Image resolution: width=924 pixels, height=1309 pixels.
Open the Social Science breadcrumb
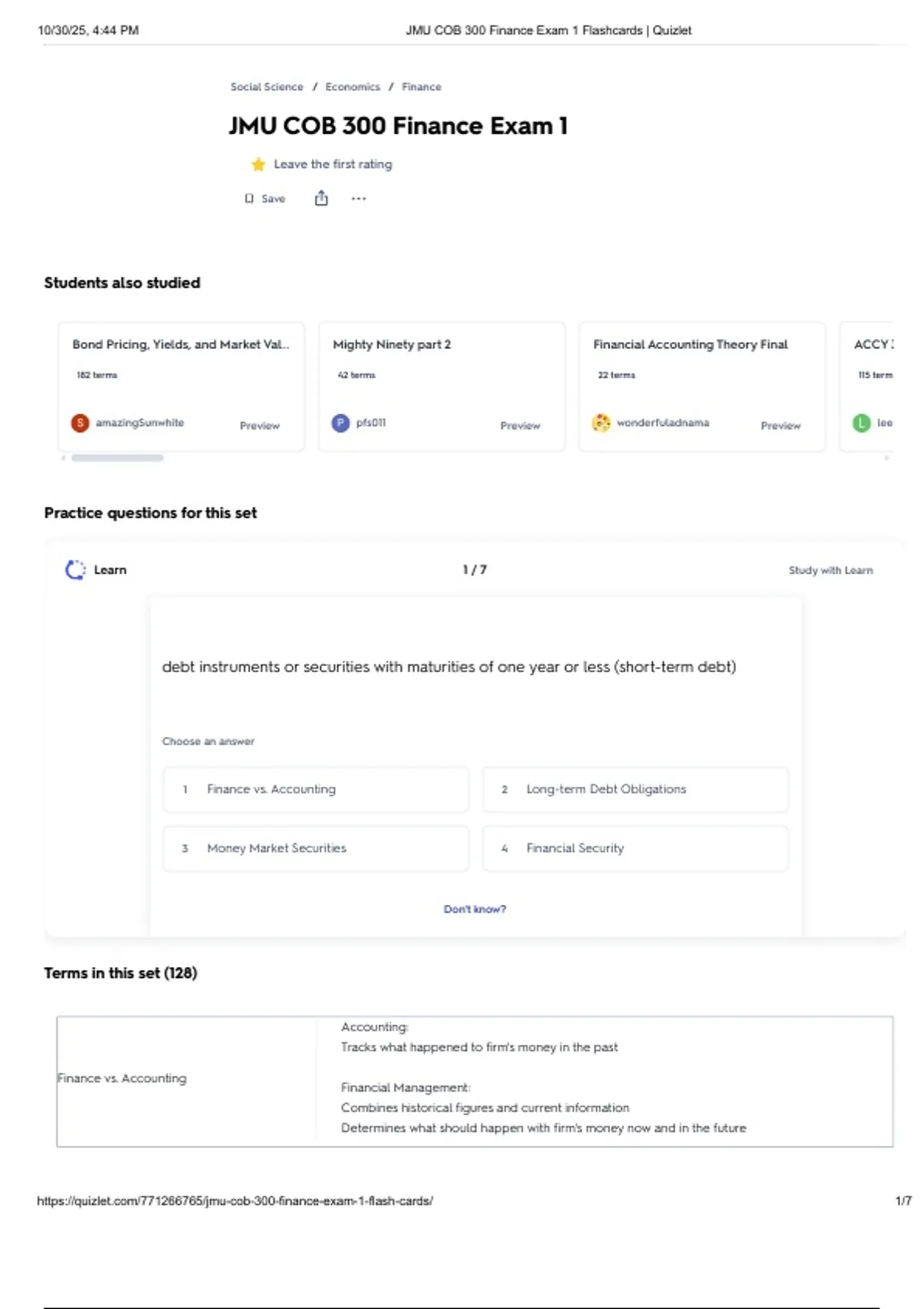click(266, 87)
